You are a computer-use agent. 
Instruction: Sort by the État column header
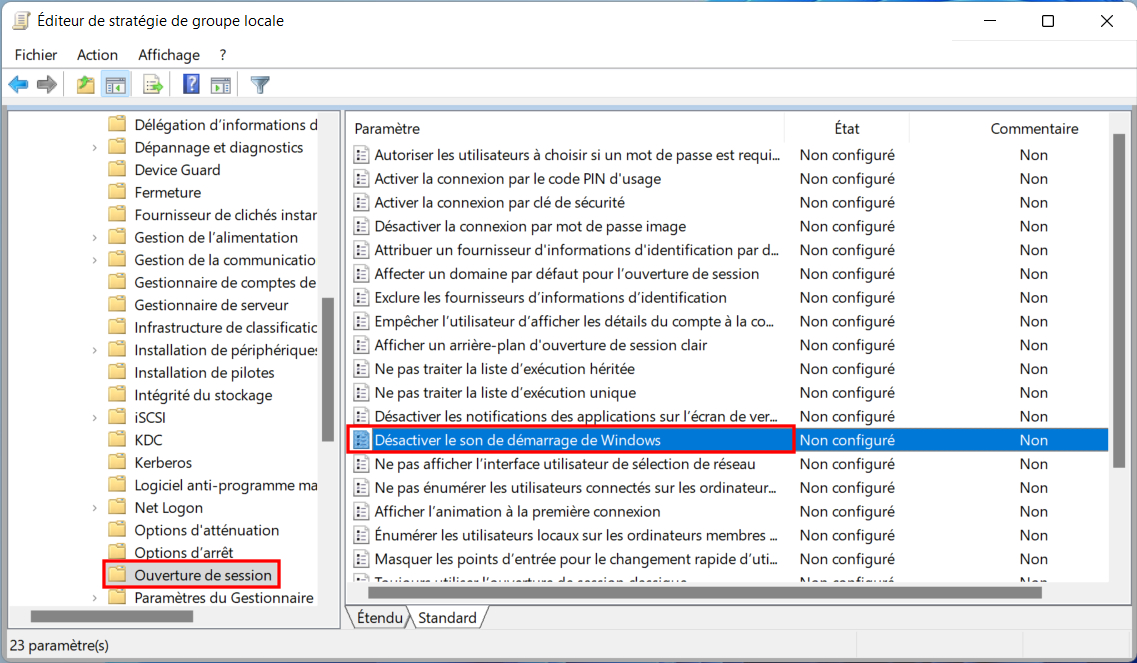(846, 128)
